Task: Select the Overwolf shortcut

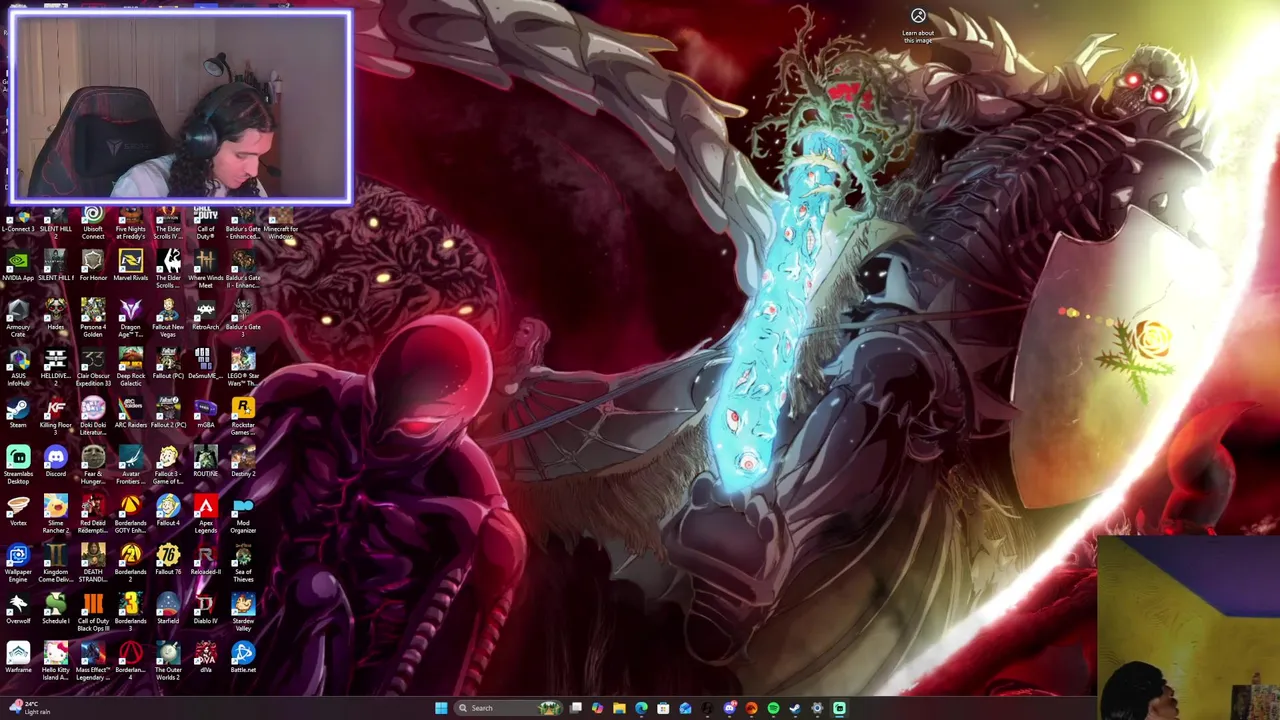Action: coord(18,609)
